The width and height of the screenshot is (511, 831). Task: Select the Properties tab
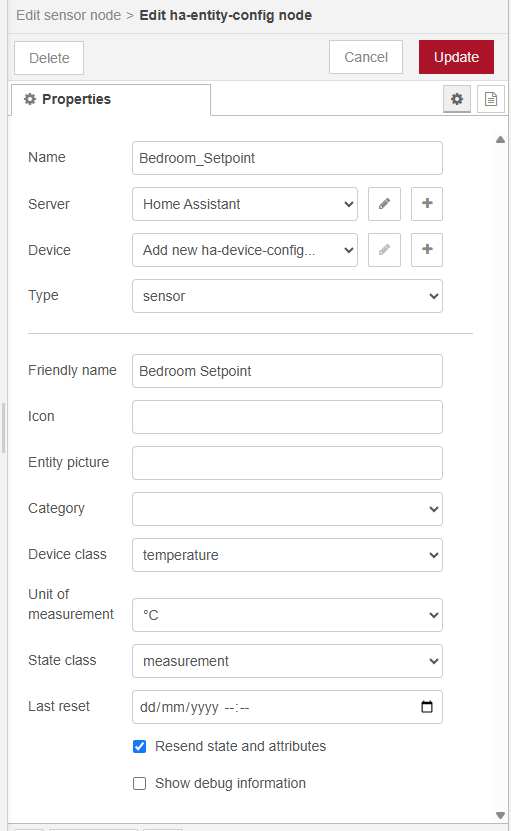(110, 99)
